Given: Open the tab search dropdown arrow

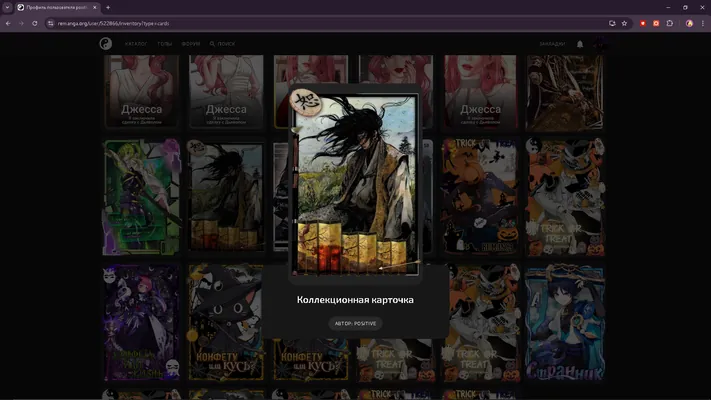Looking at the screenshot, I should 7,7.
